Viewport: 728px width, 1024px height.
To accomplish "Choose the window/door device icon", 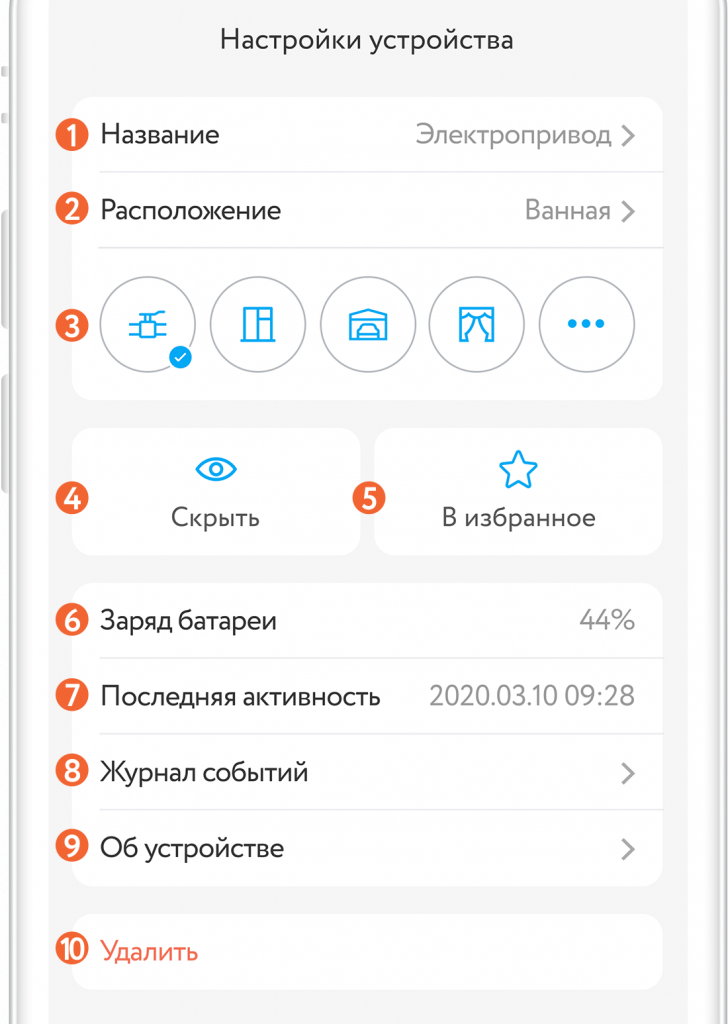I will [x=258, y=324].
